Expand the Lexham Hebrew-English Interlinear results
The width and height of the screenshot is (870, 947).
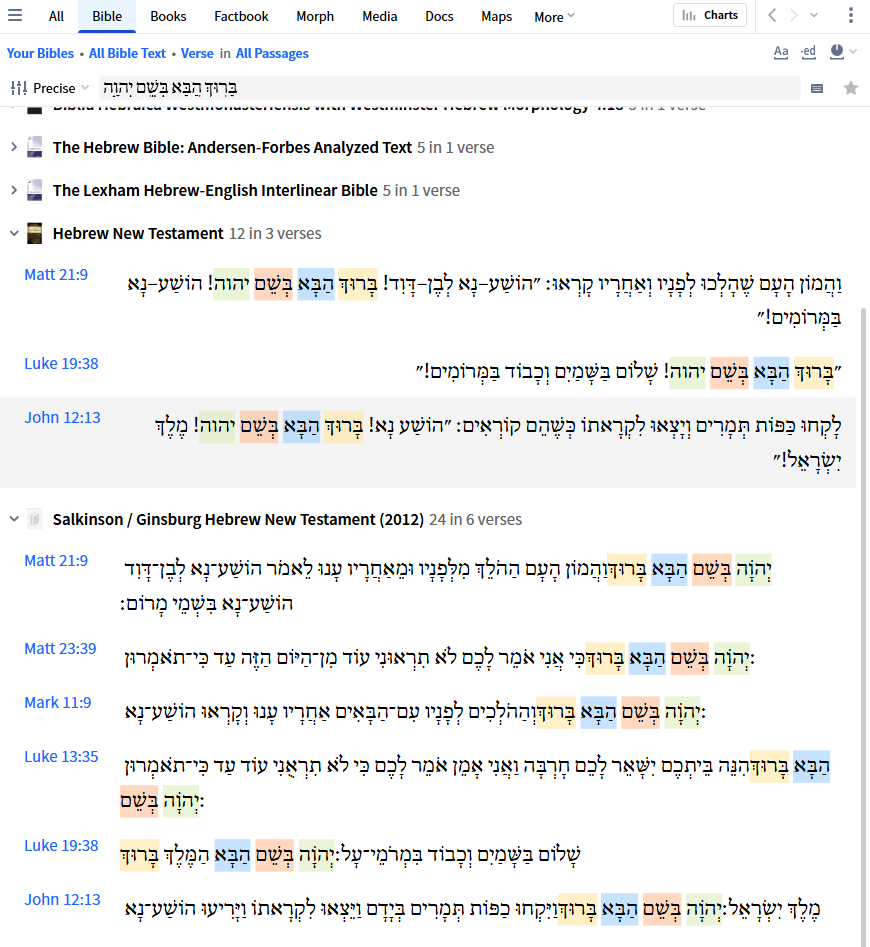pyautogui.click(x=14, y=190)
